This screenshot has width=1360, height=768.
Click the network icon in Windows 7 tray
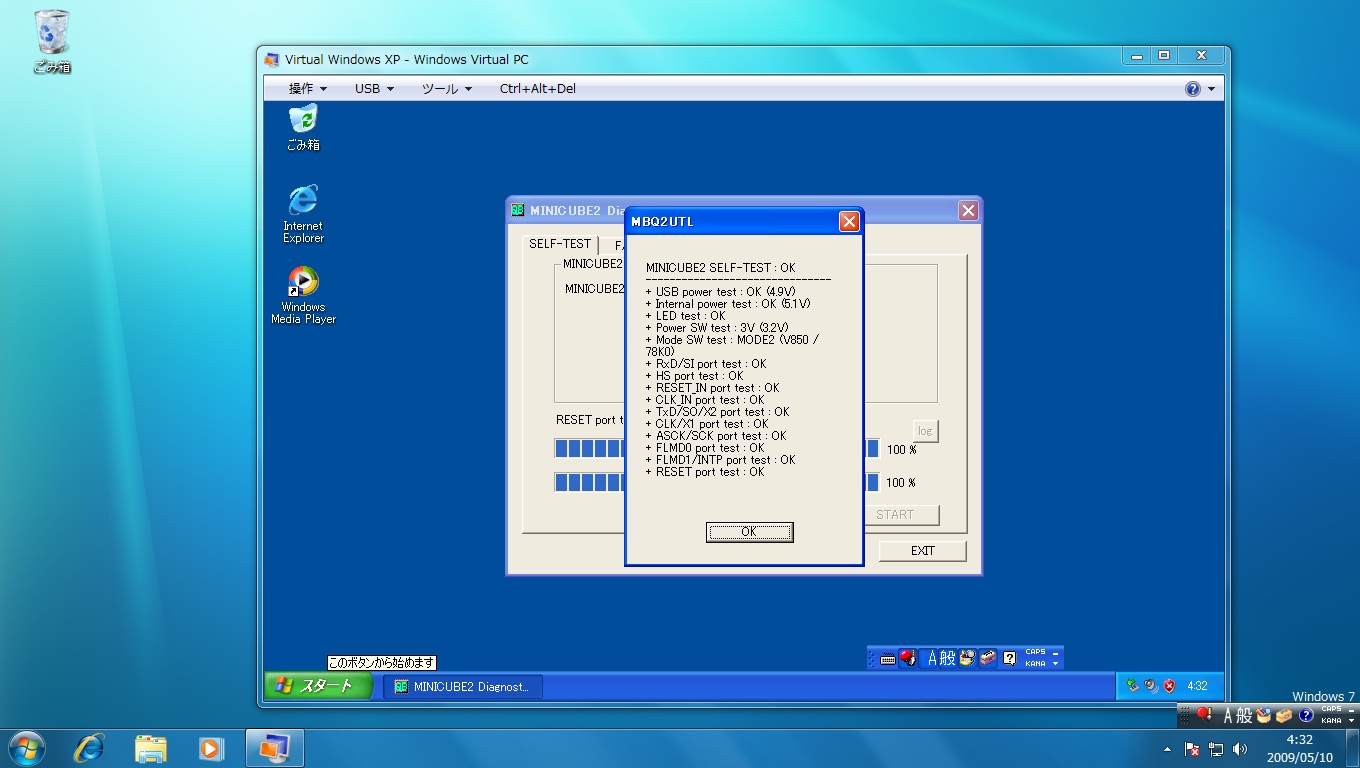point(1216,748)
